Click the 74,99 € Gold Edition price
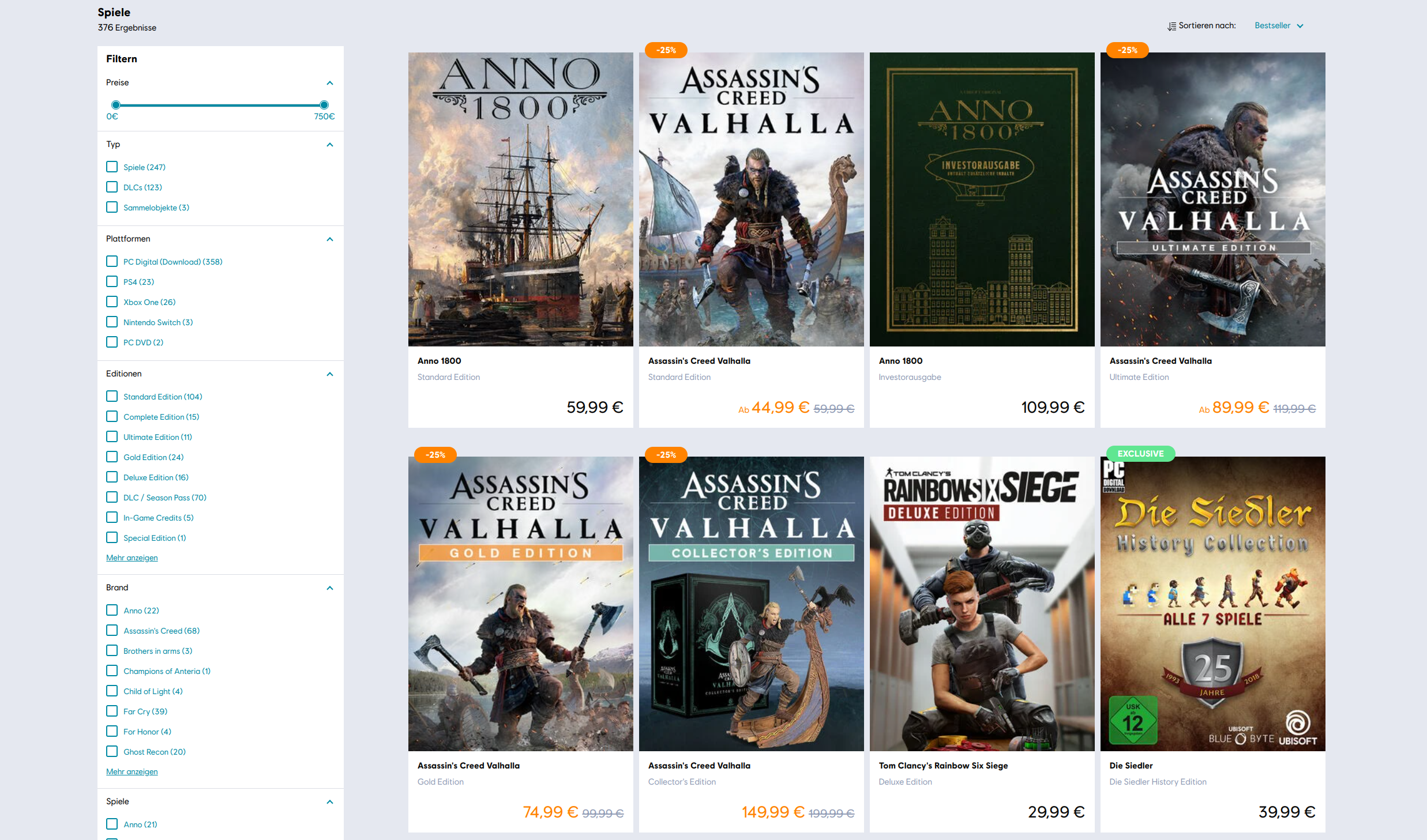The width and height of the screenshot is (1427, 840). click(550, 812)
